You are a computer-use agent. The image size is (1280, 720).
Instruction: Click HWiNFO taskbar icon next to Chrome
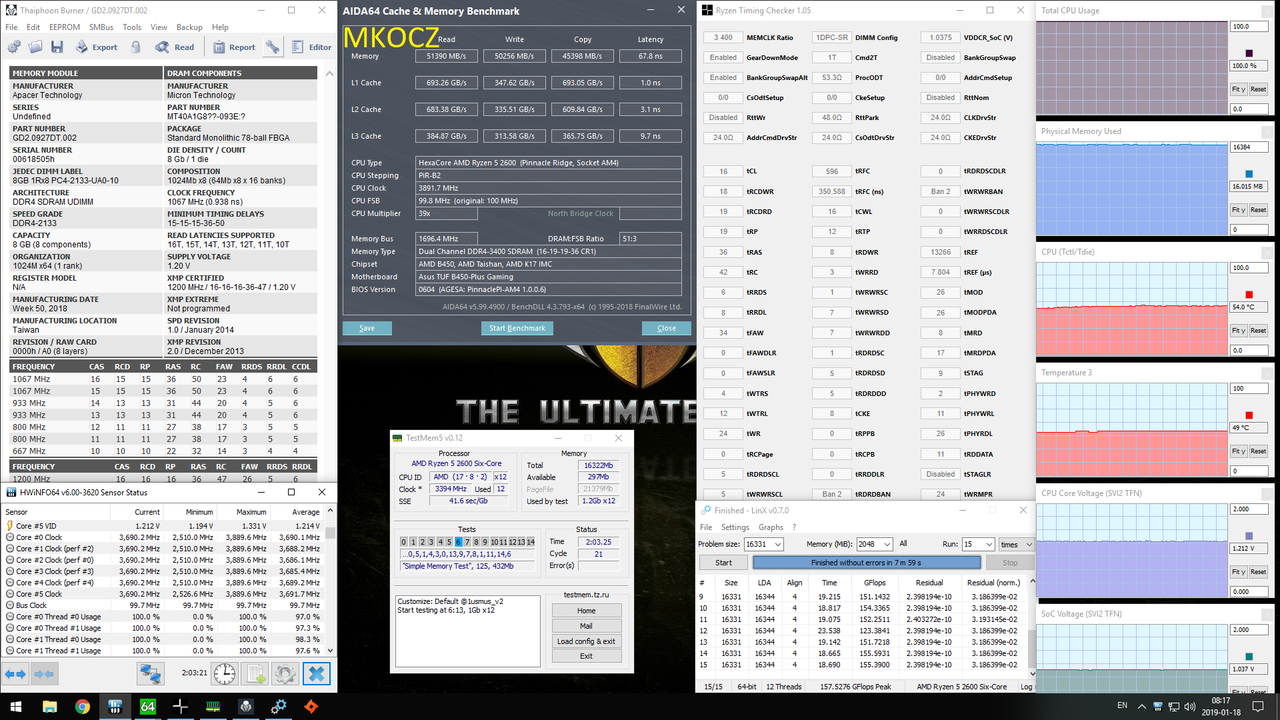tap(115, 706)
